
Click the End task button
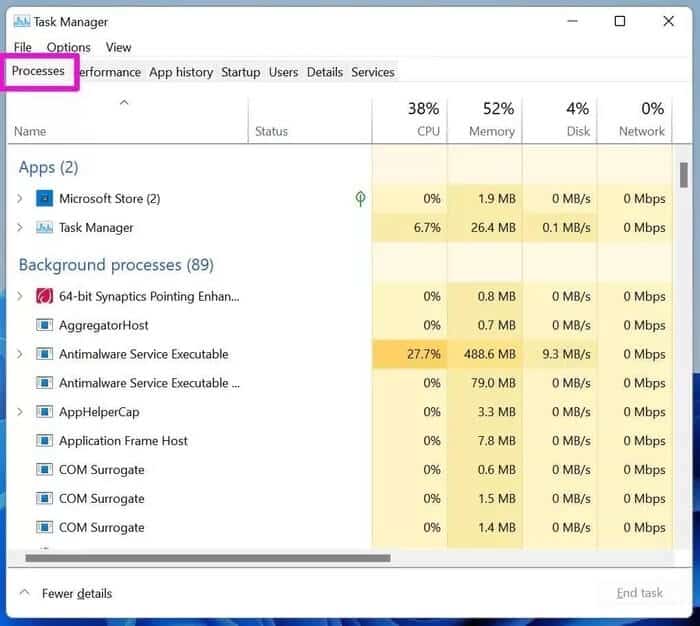tap(639, 593)
